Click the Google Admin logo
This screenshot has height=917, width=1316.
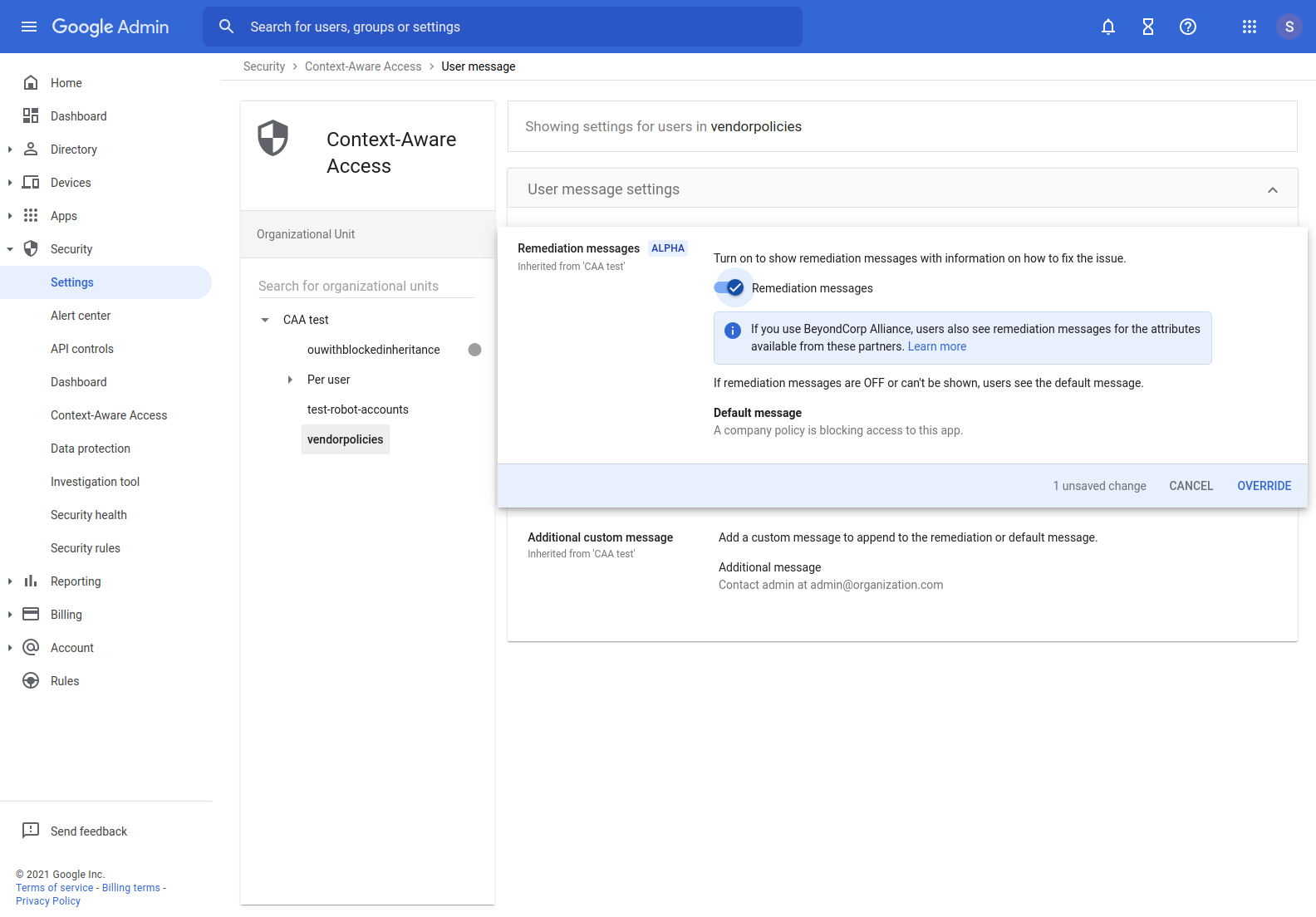(x=110, y=27)
